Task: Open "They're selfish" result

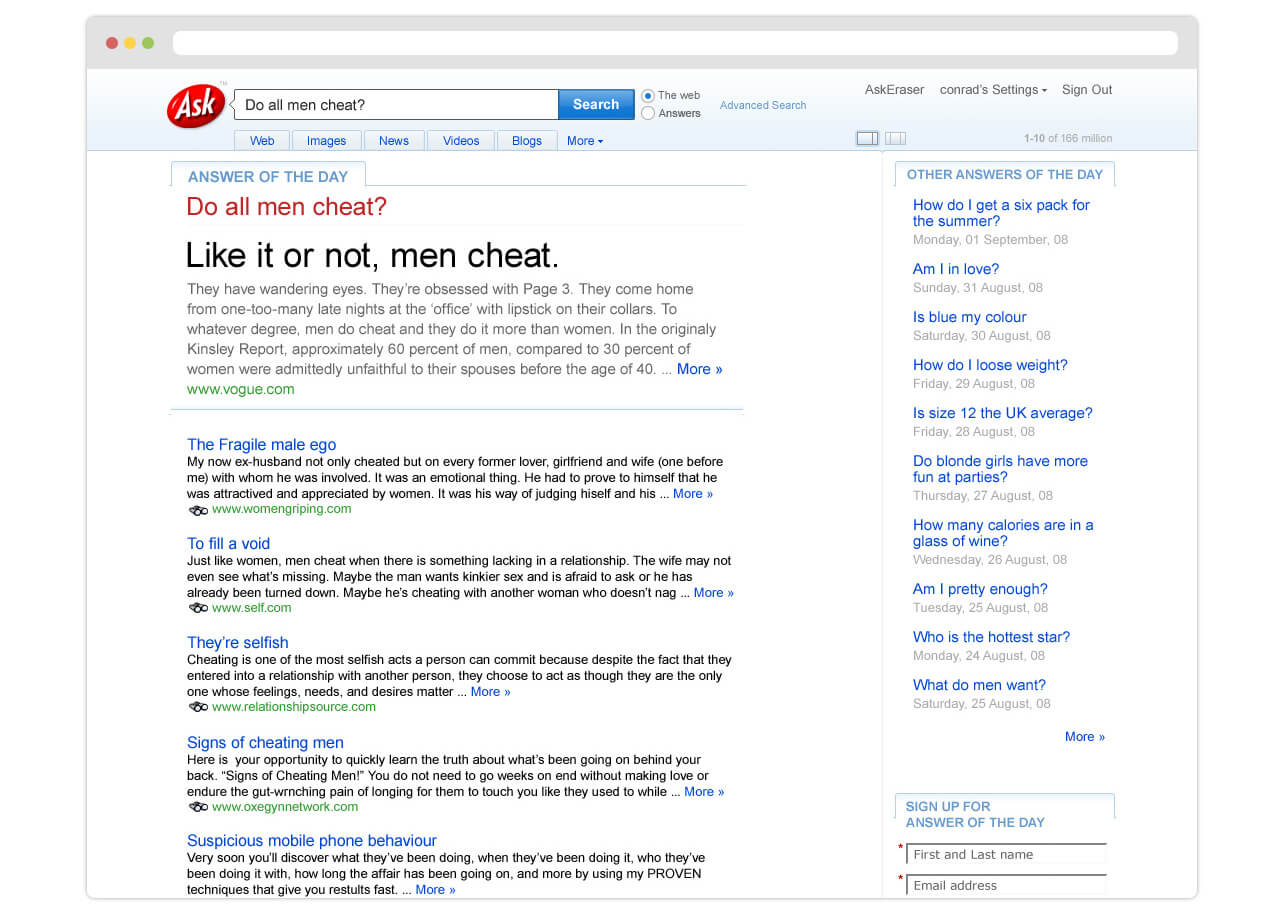Action: 238,643
